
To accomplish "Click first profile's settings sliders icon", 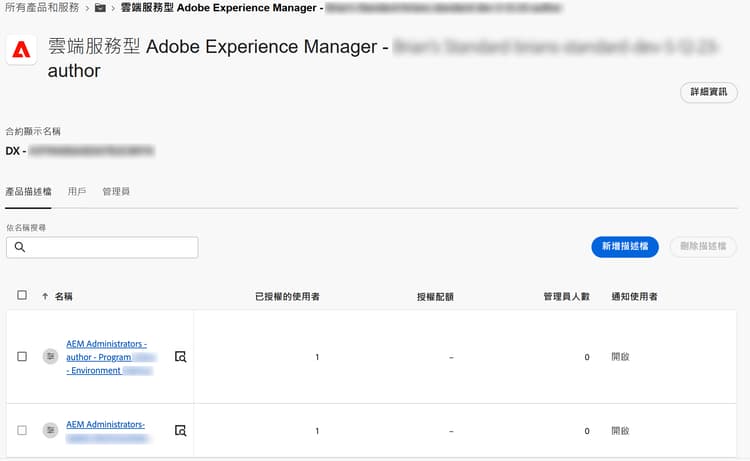I will [51, 356].
